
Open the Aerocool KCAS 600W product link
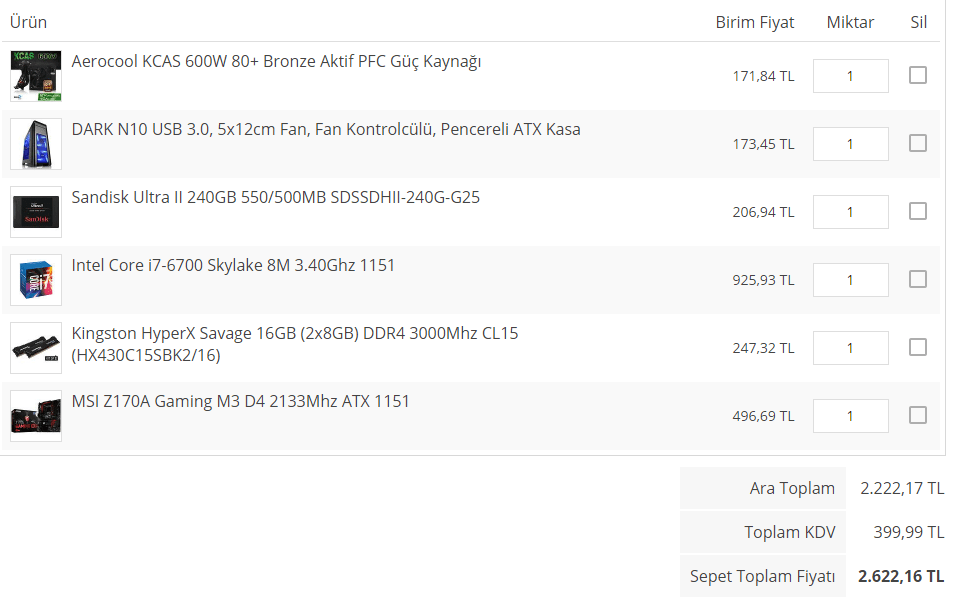(x=276, y=62)
